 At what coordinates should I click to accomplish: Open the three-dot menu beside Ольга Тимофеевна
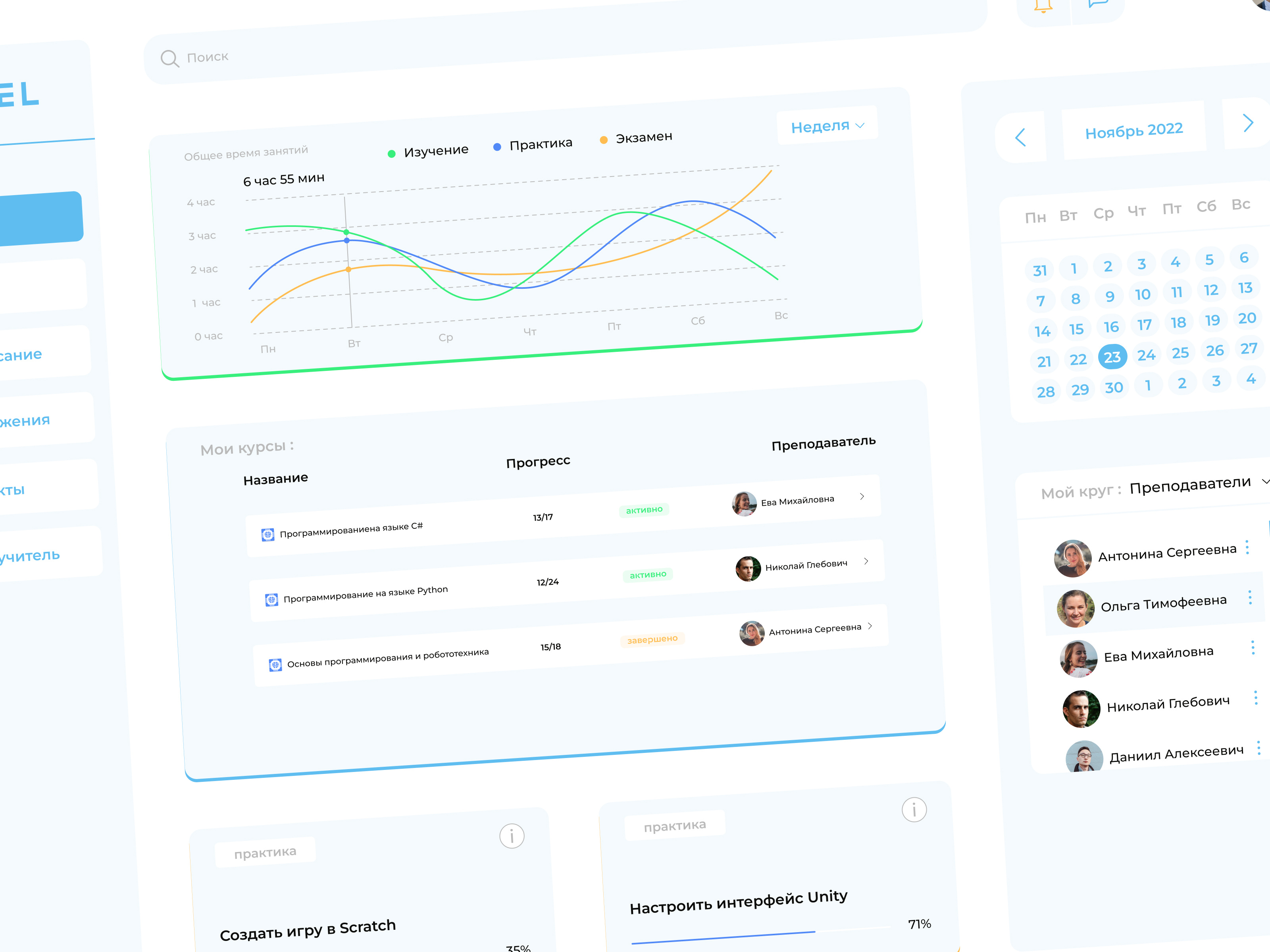click(1251, 598)
